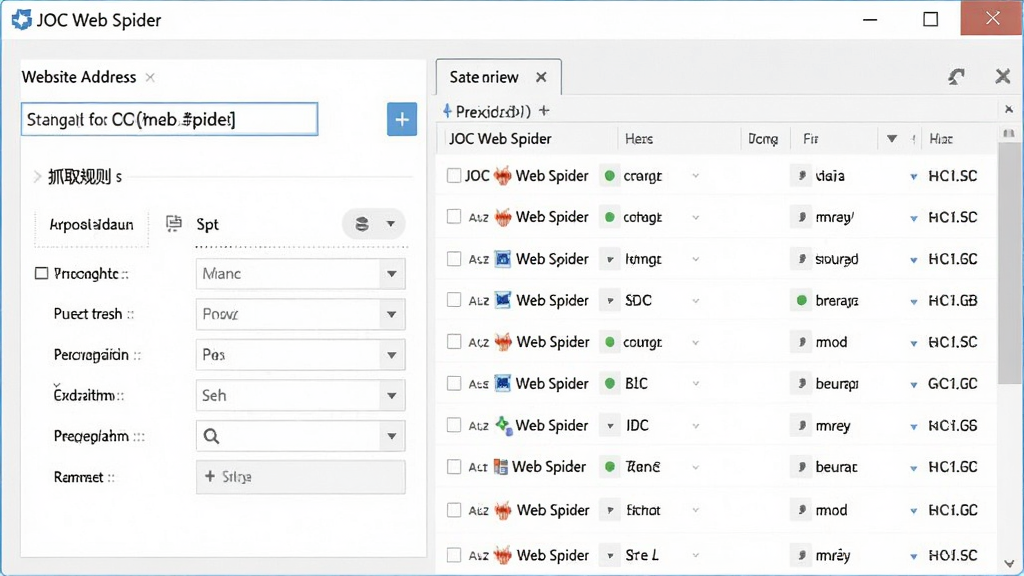Click the plus icon beside the Prexid label
This screenshot has height=576, width=1024.
pos(544,111)
